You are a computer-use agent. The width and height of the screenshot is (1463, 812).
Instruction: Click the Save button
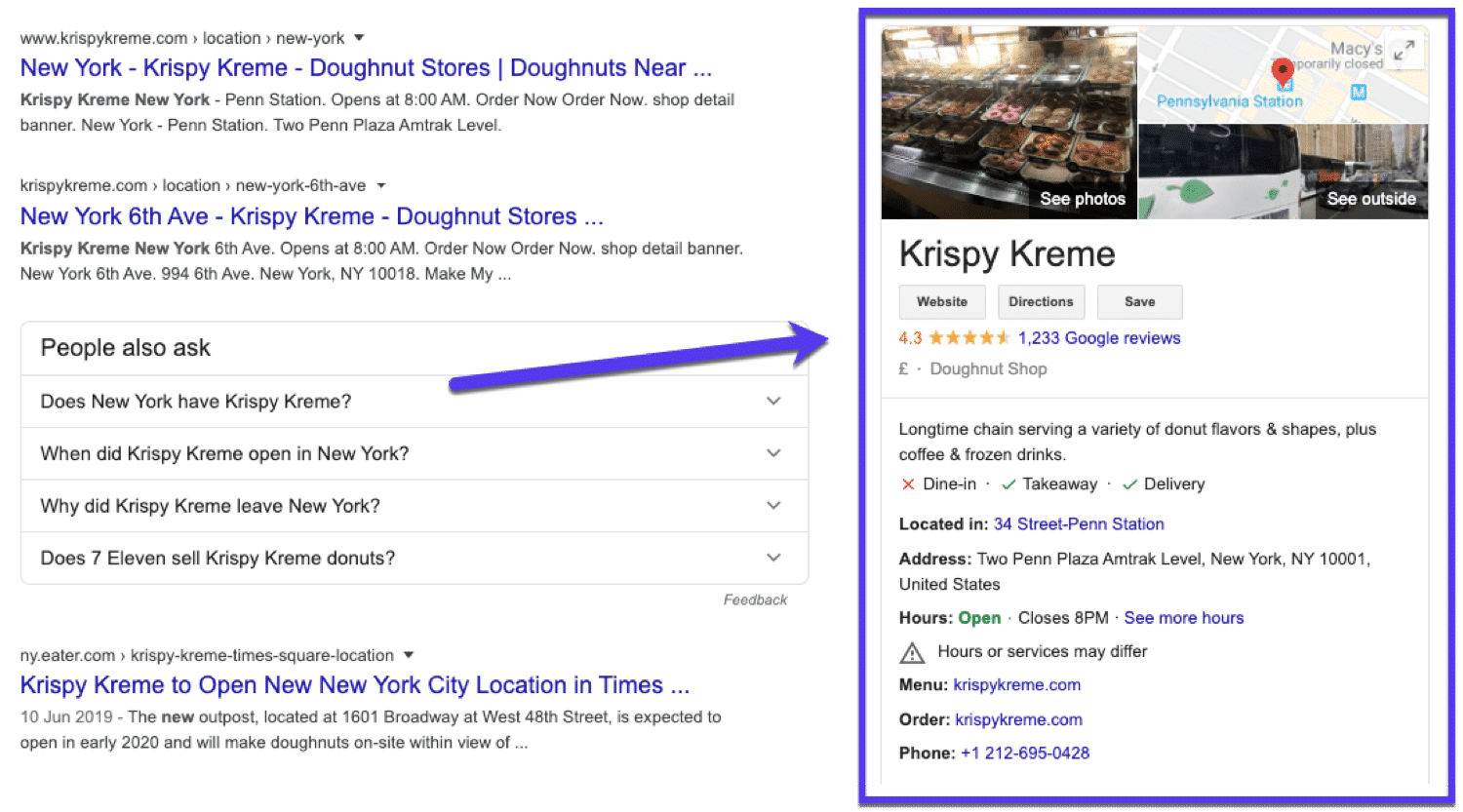coord(1139,302)
